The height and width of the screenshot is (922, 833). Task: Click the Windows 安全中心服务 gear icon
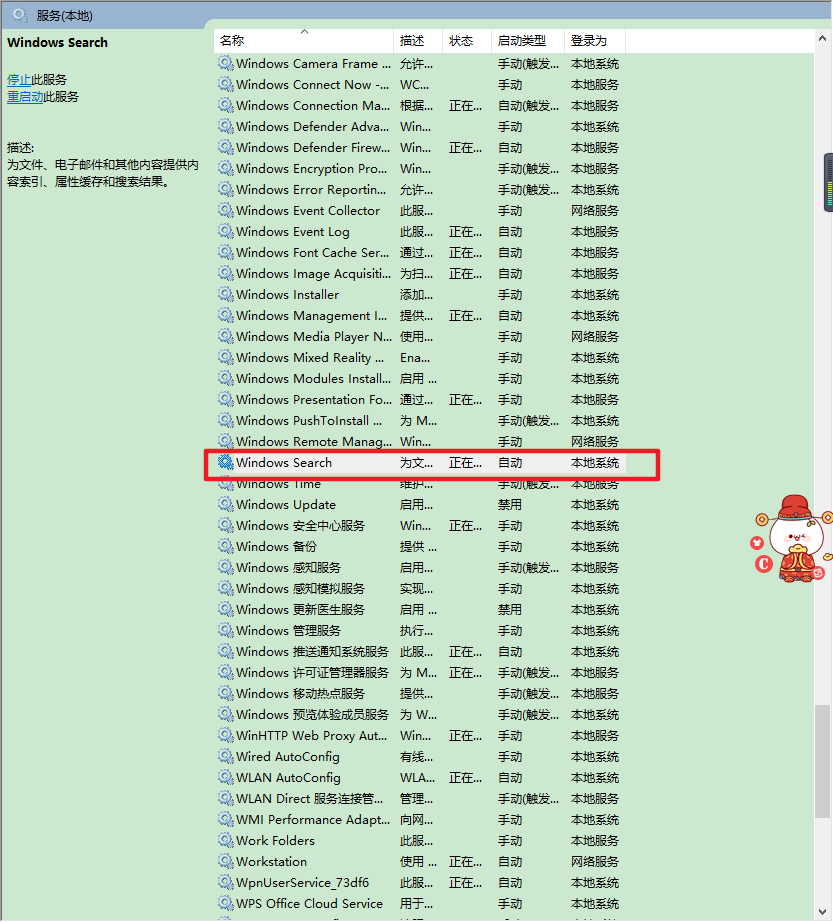click(225, 525)
